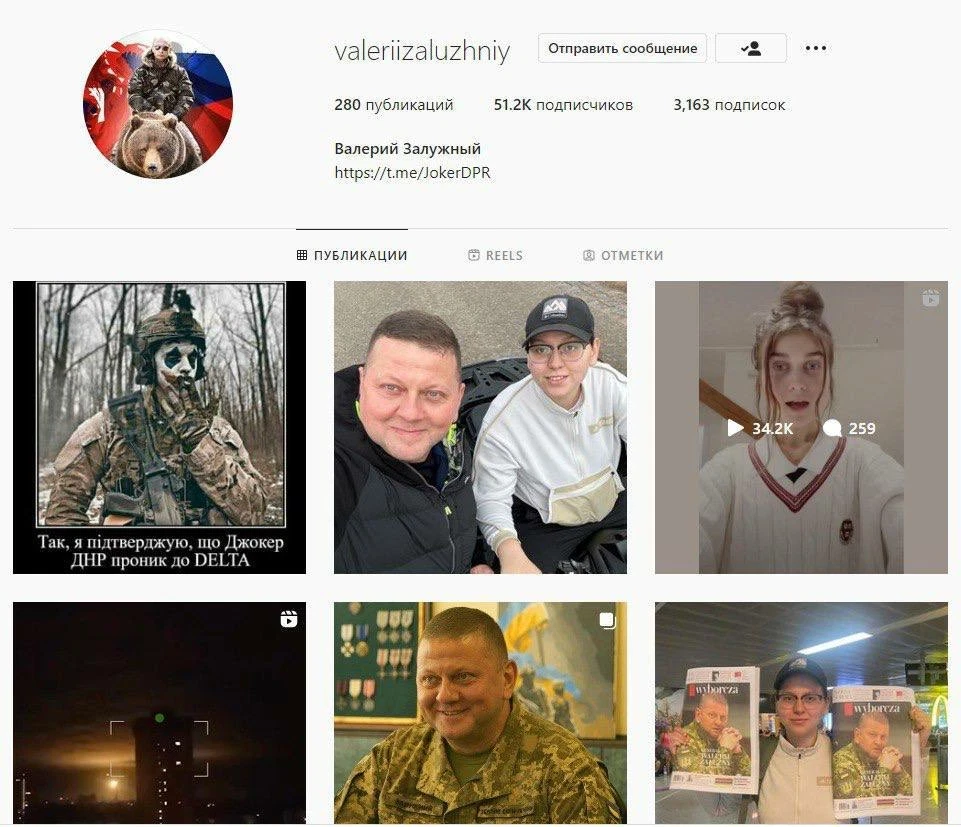Switch to the ОТМЕТКИ tab
Viewport: 961px width, 827px height.
click(623, 255)
